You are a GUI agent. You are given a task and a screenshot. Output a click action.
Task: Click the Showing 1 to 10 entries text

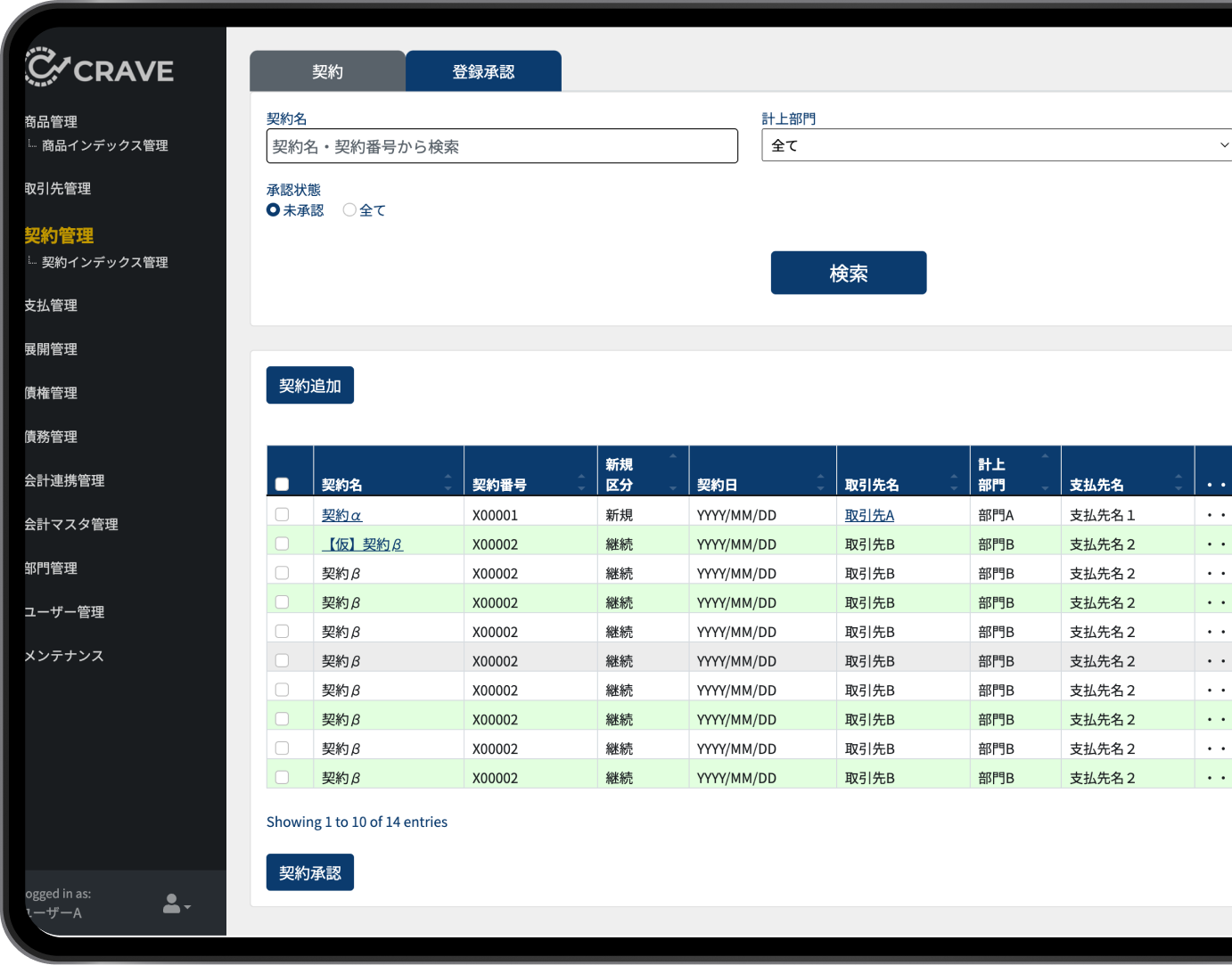[357, 822]
